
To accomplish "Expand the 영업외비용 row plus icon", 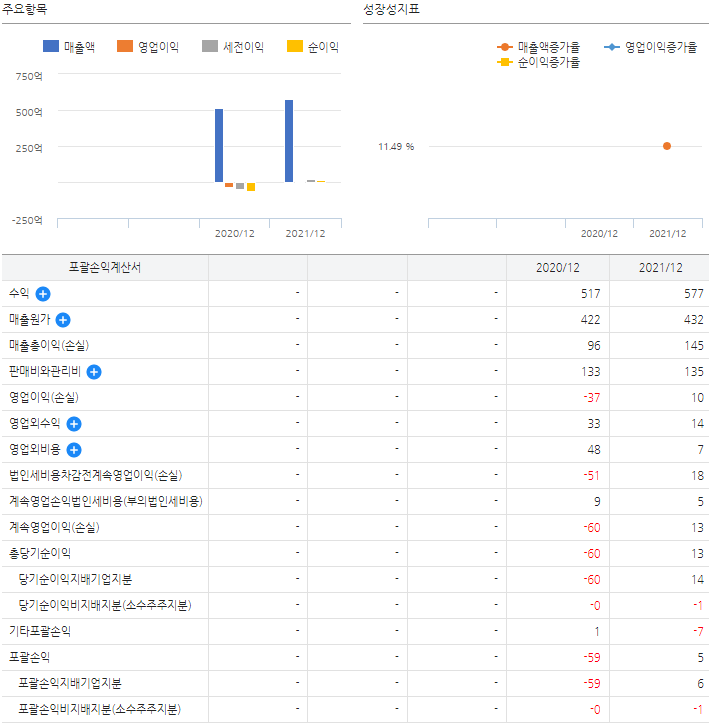I will 74,450.
